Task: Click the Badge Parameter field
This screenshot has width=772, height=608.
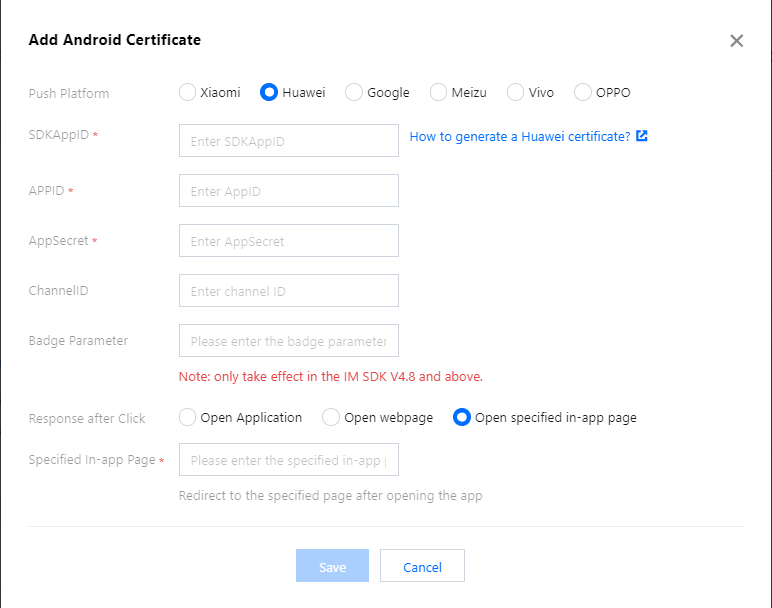Action: point(289,341)
